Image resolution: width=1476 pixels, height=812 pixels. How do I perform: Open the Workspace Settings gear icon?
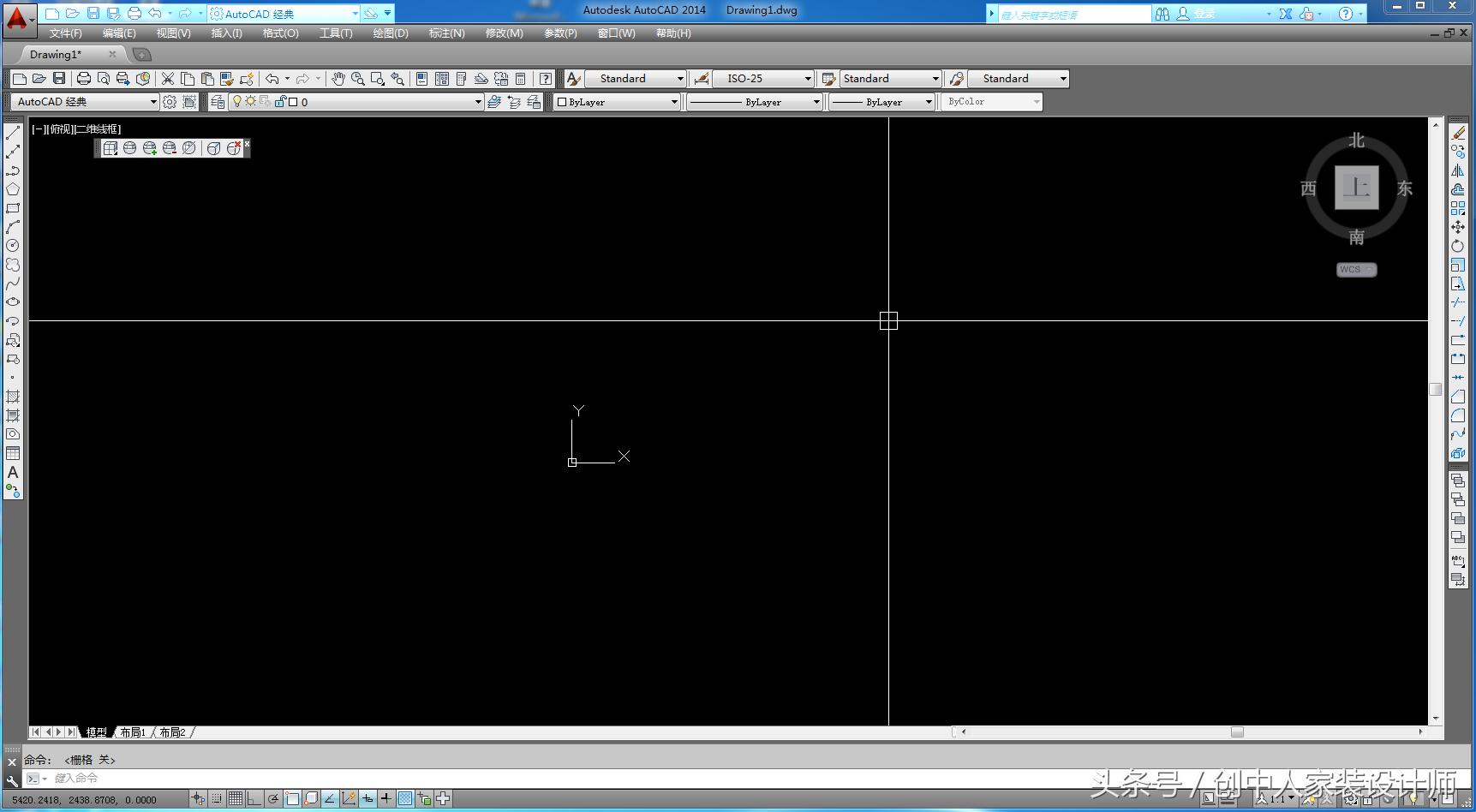[x=170, y=102]
